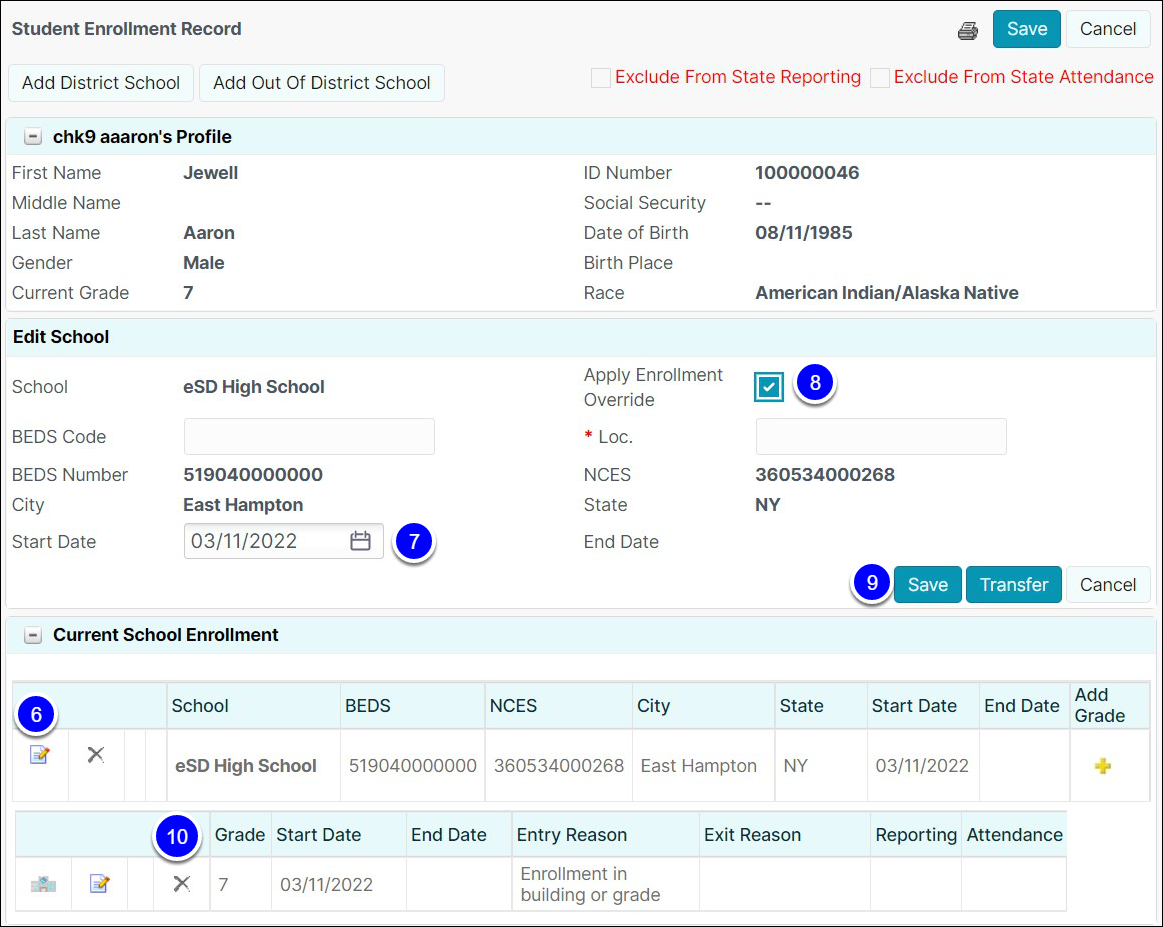The height and width of the screenshot is (927, 1163).
Task: Collapse the chk9 aaaron's Profile section
Action: pyautogui.click(x=33, y=136)
